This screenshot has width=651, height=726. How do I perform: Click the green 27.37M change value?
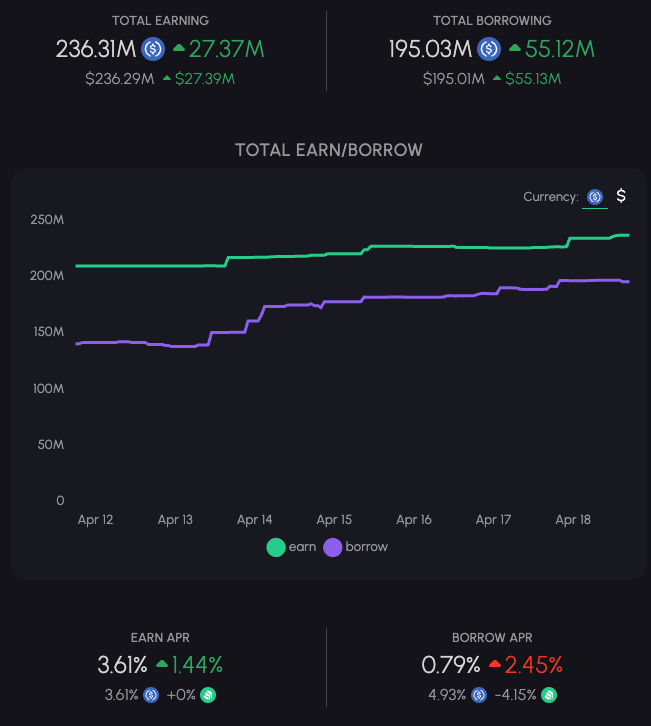point(227,49)
